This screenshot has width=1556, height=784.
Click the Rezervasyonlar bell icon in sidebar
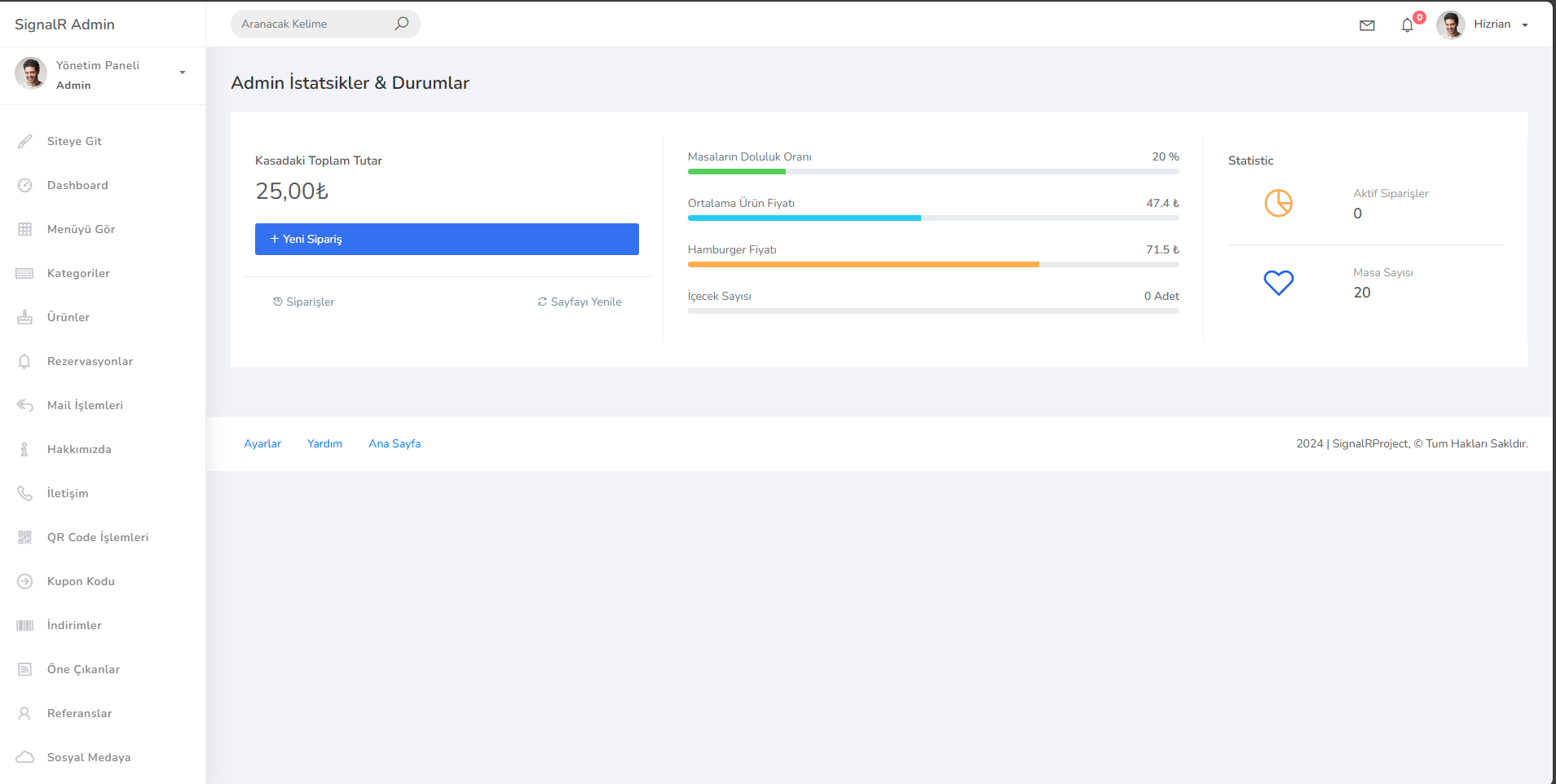coord(25,361)
